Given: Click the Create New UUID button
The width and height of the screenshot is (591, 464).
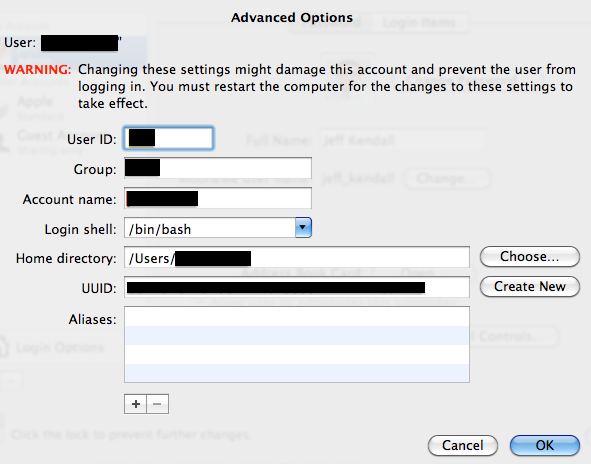Looking at the screenshot, I should [x=530, y=286].
